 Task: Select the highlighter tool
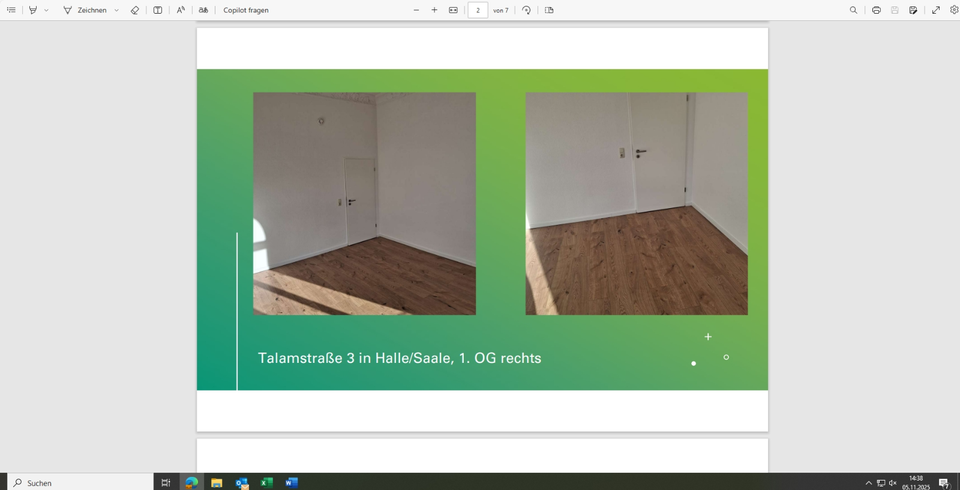33,10
